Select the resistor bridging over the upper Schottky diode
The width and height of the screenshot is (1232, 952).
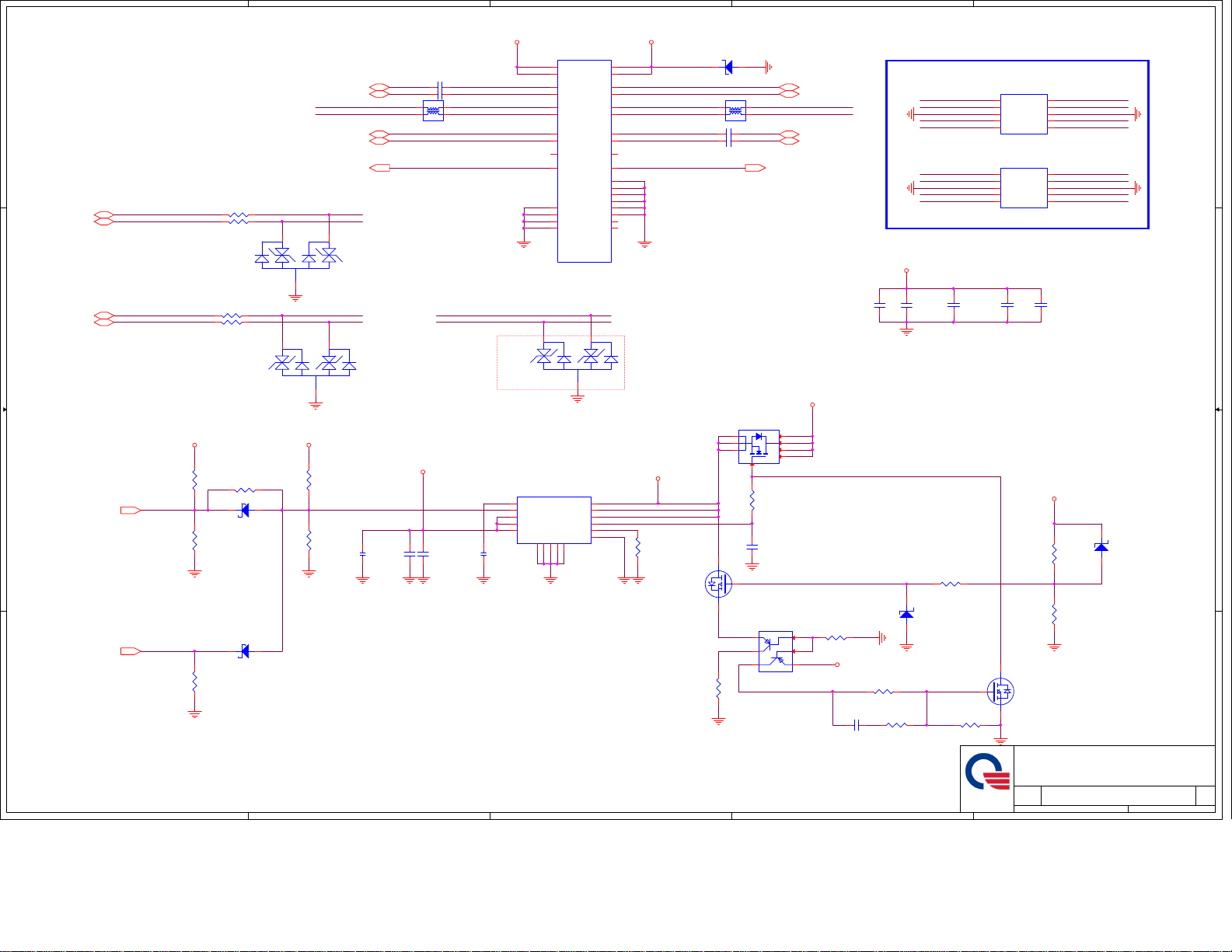tap(245, 490)
